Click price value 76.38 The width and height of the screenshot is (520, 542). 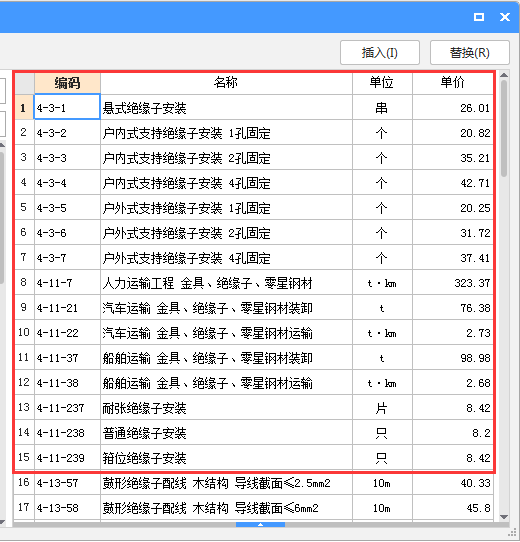[x=475, y=308]
